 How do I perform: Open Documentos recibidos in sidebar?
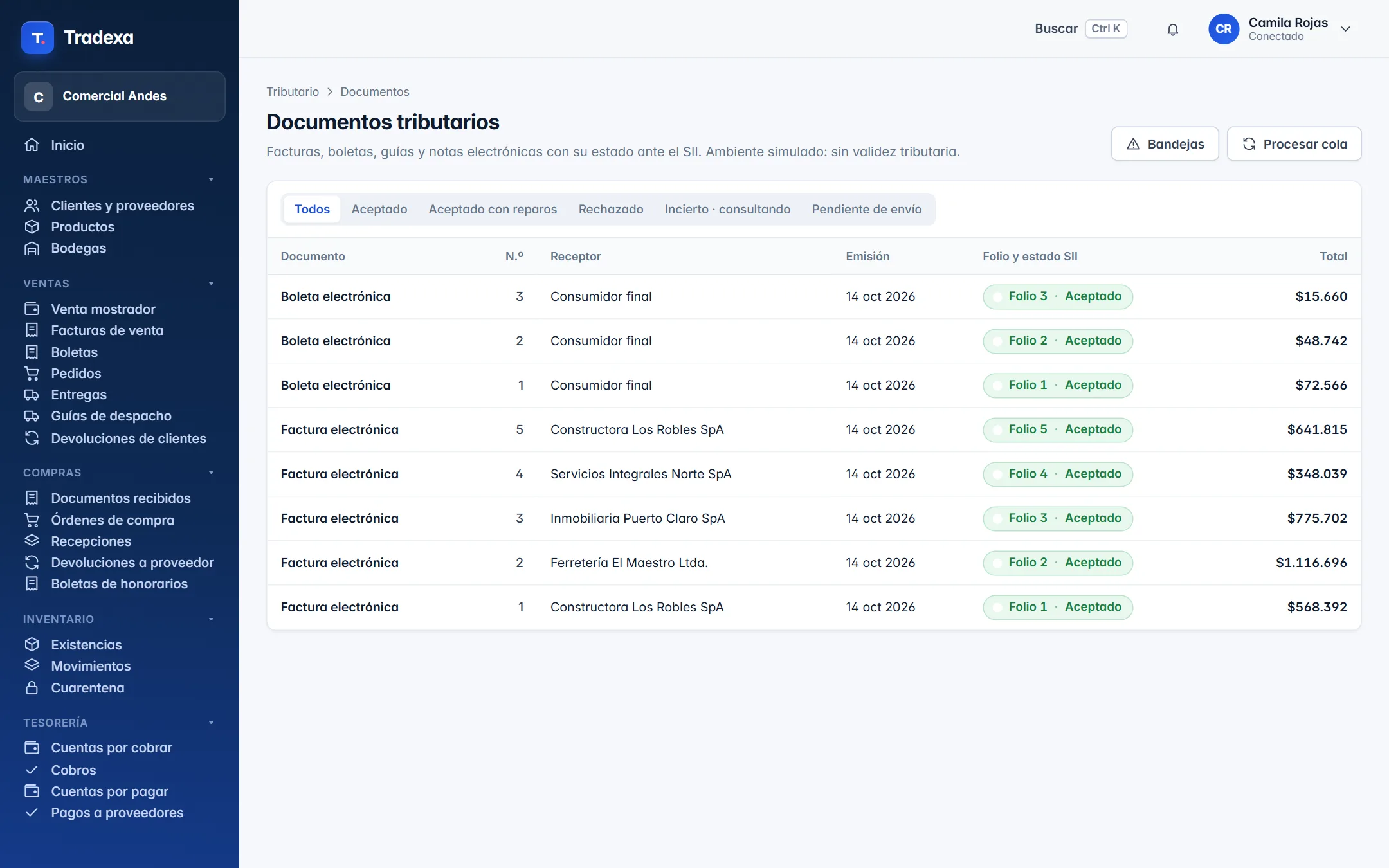121,498
